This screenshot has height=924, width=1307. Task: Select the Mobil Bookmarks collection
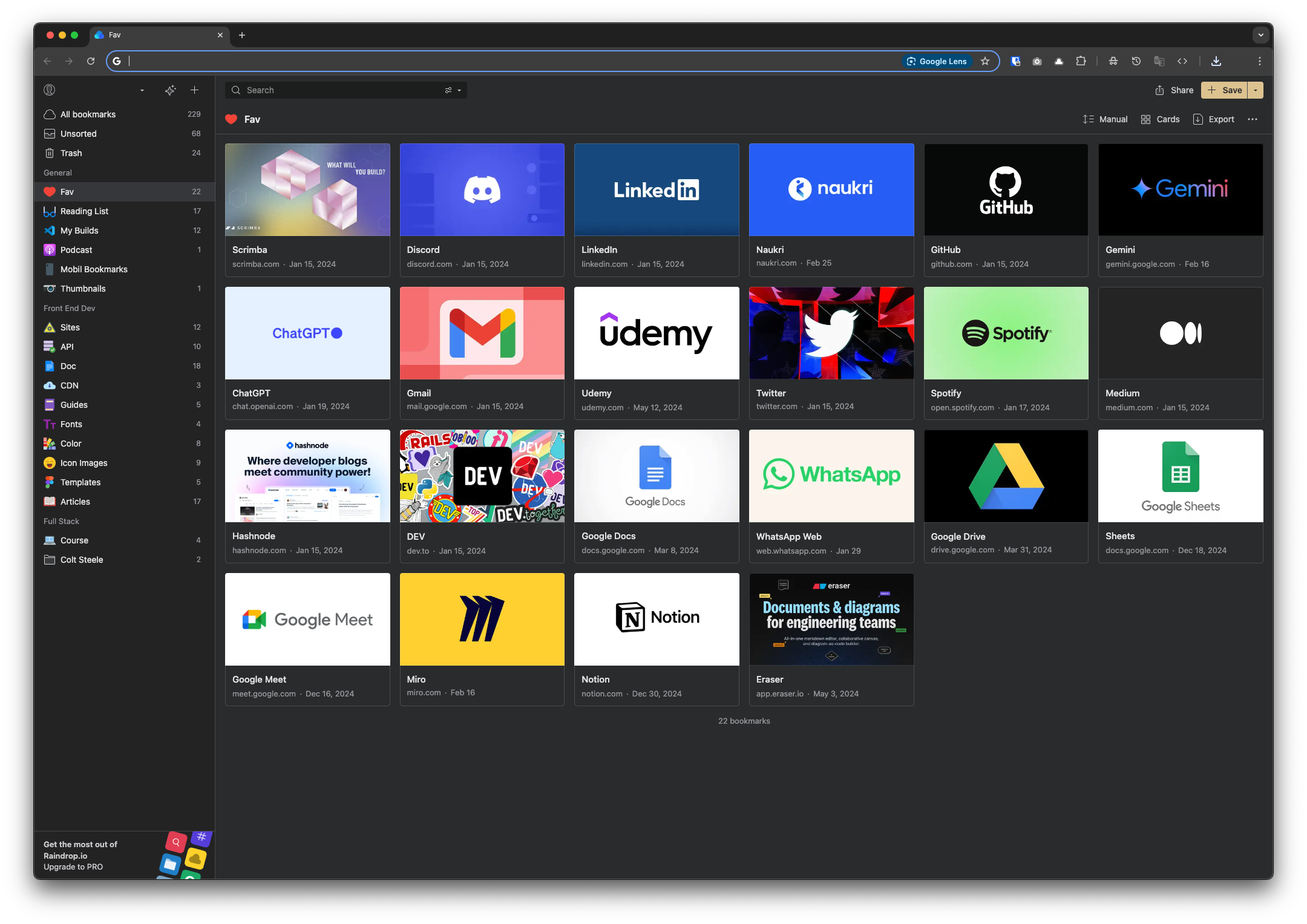tap(124, 269)
